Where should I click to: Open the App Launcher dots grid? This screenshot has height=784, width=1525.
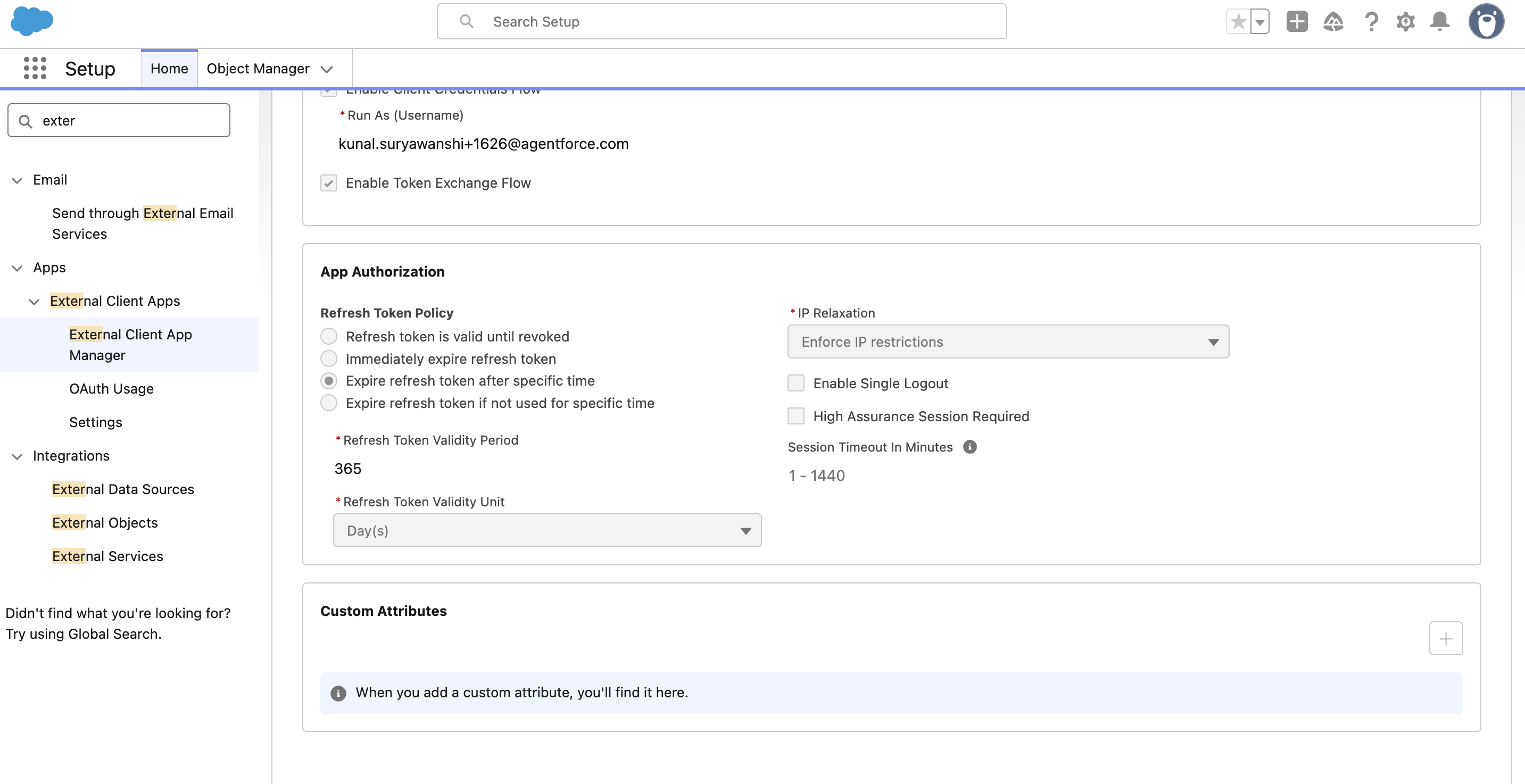35,68
